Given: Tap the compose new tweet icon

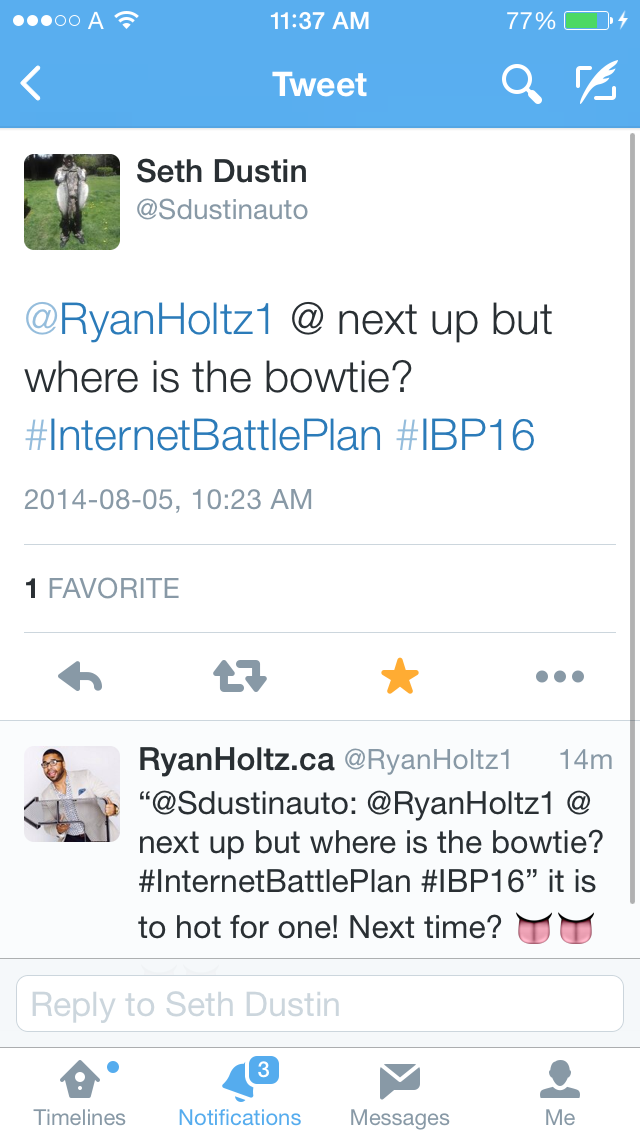Looking at the screenshot, I should 597,84.
